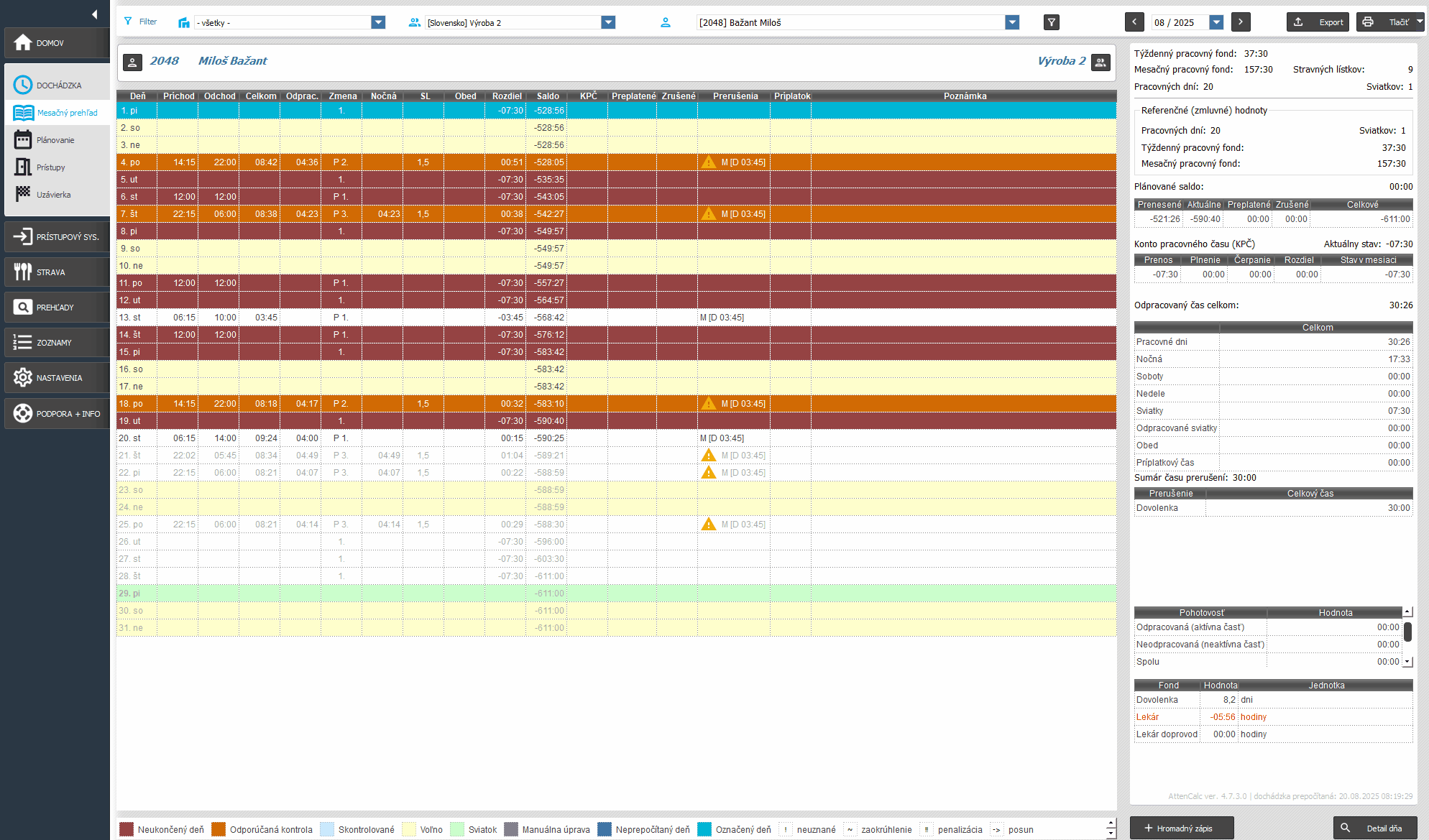
Task: Collapse the left sidebar arrow
Action: click(x=94, y=14)
